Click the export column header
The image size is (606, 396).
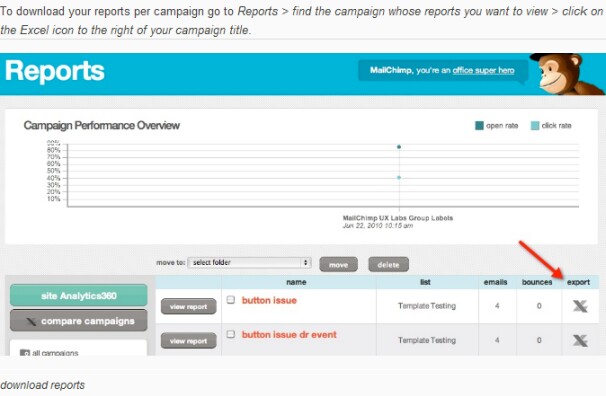click(578, 282)
